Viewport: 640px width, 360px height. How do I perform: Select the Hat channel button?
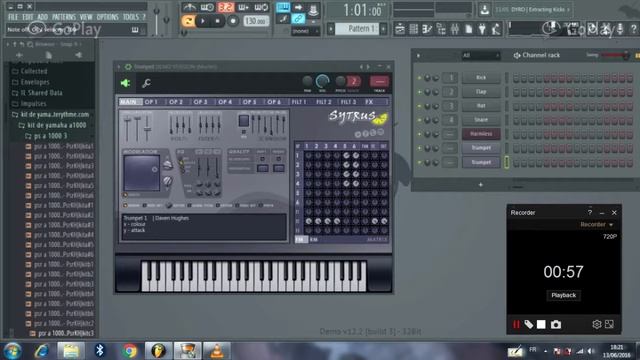[x=481, y=106]
